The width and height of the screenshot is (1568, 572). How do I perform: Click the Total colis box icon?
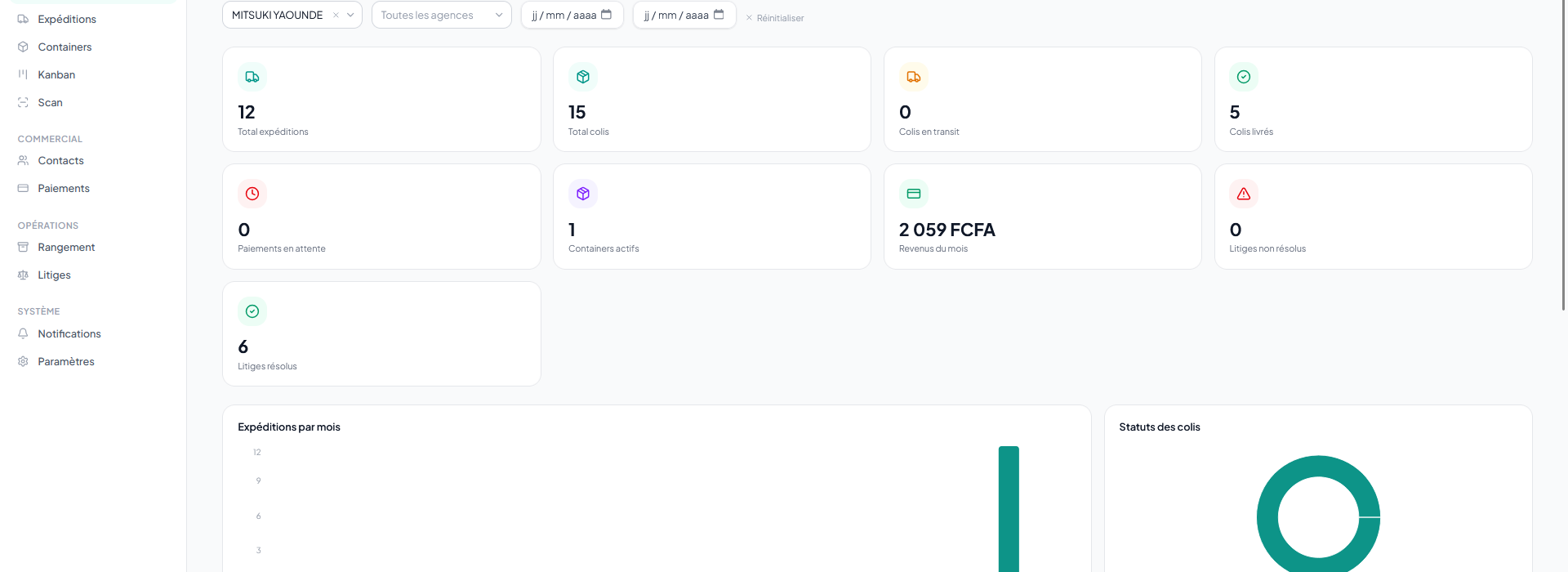[583, 77]
